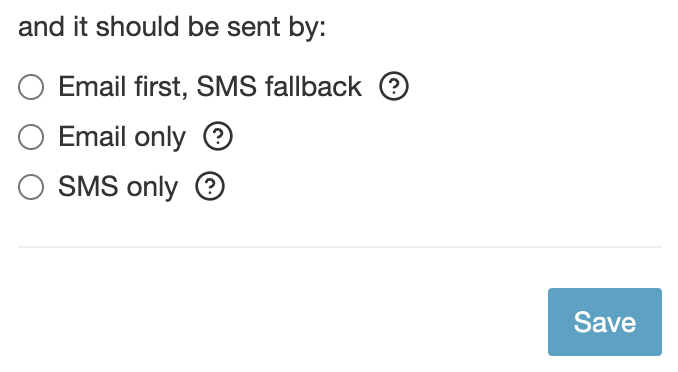
Task: Enable SMS only delivery via its circle
Action: [31, 187]
